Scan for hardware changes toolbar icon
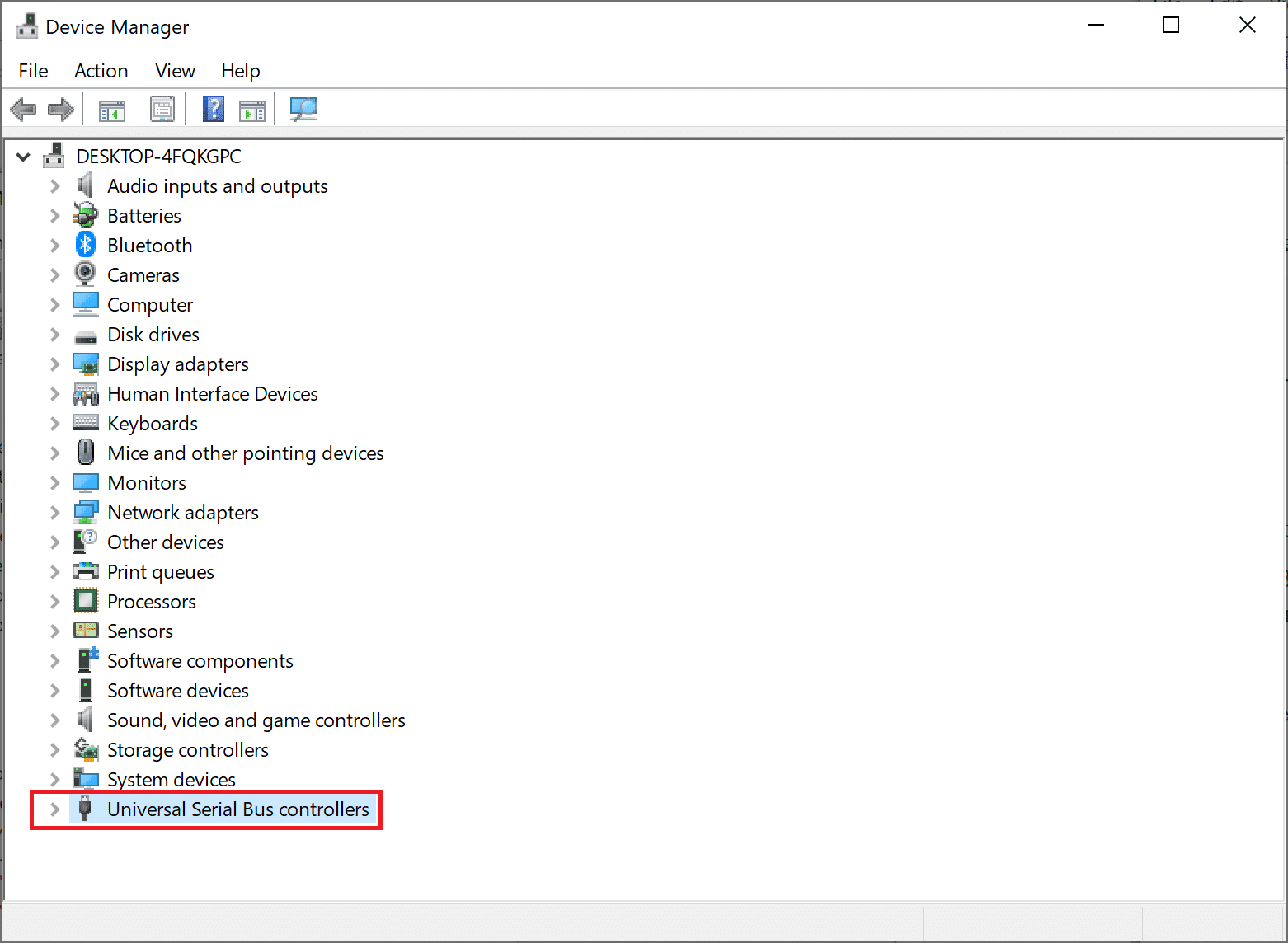This screenshot has width=1288, height=943. (303, 109)
